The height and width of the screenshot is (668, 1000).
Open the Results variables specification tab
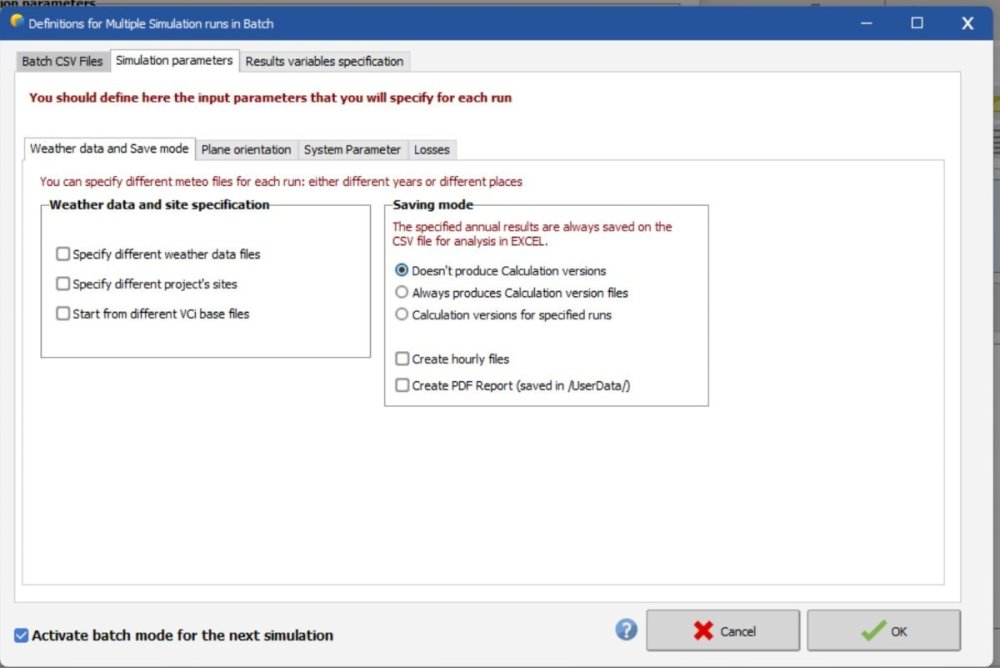tap(324, 61)
